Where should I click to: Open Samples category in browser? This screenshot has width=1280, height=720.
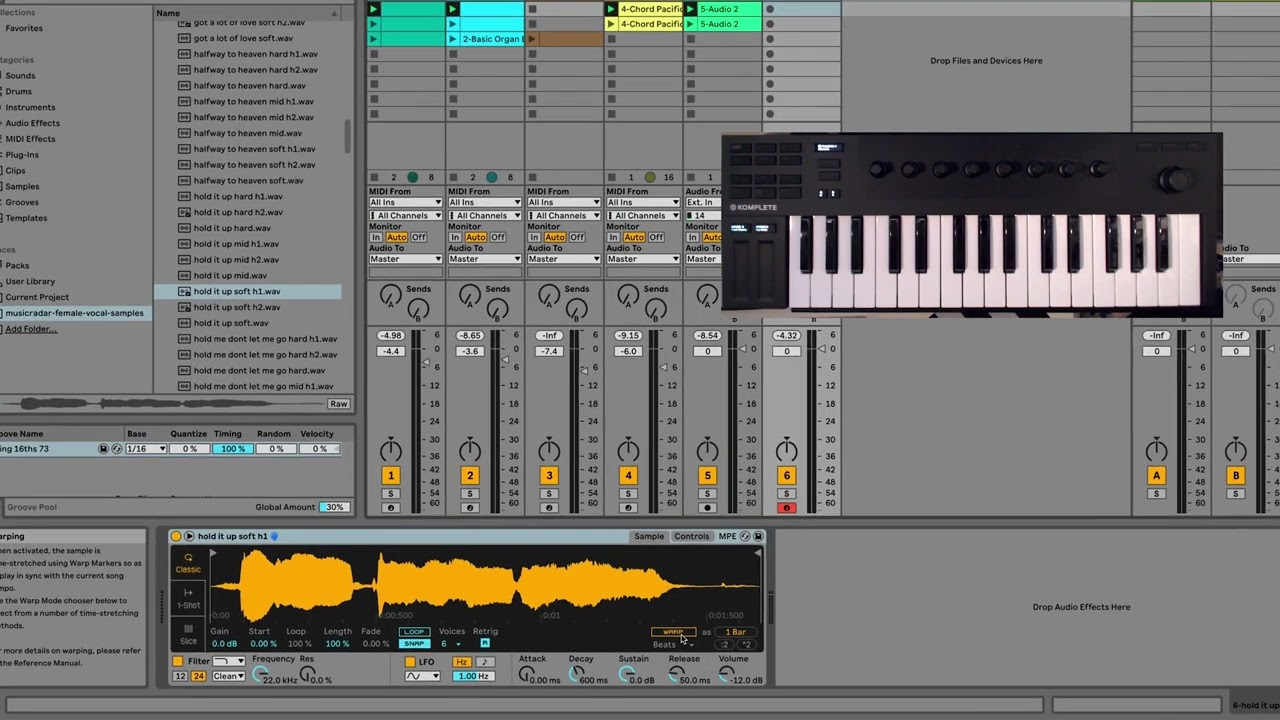(x=22, y=186)
